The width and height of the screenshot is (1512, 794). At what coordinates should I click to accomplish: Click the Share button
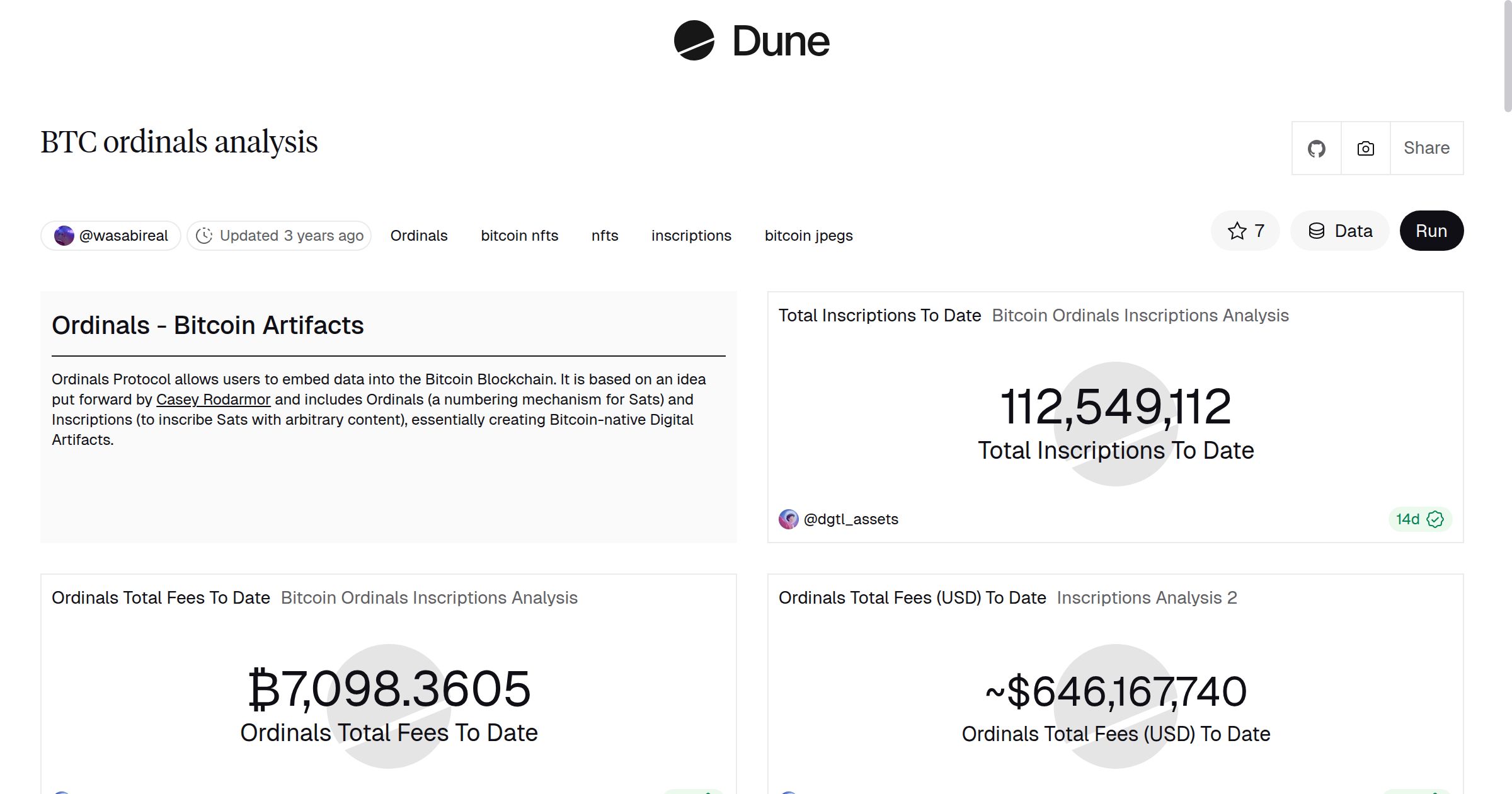(1426, 148)
